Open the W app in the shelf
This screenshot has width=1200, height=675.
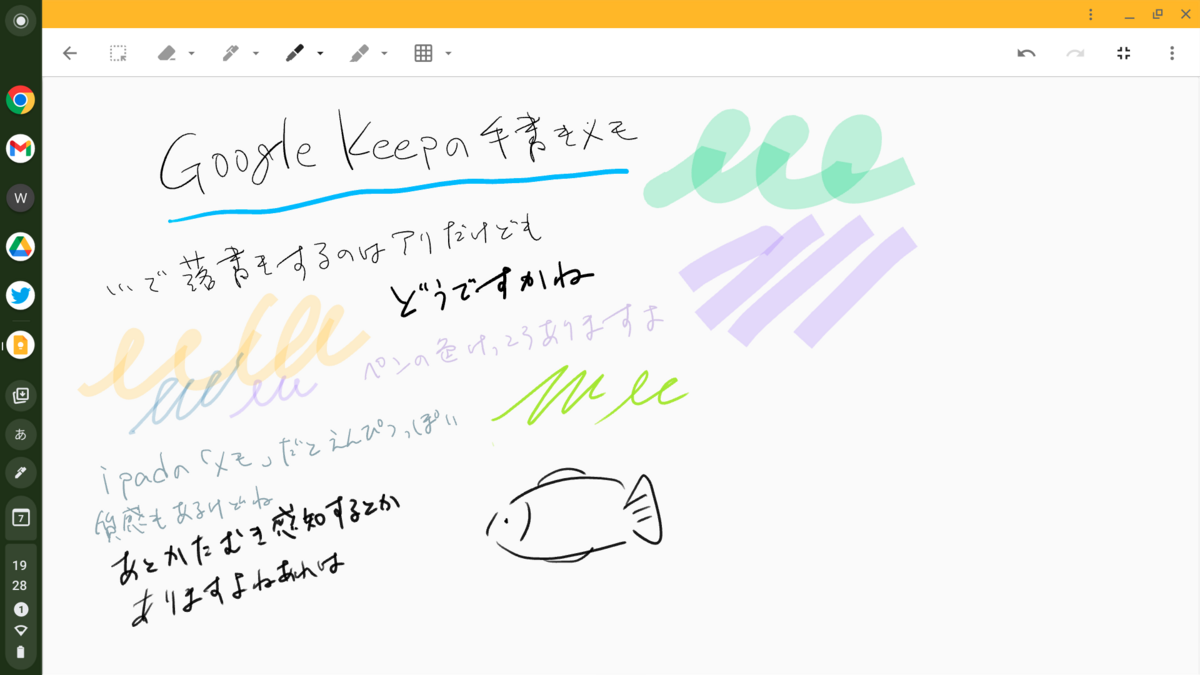tap(20, 198)
